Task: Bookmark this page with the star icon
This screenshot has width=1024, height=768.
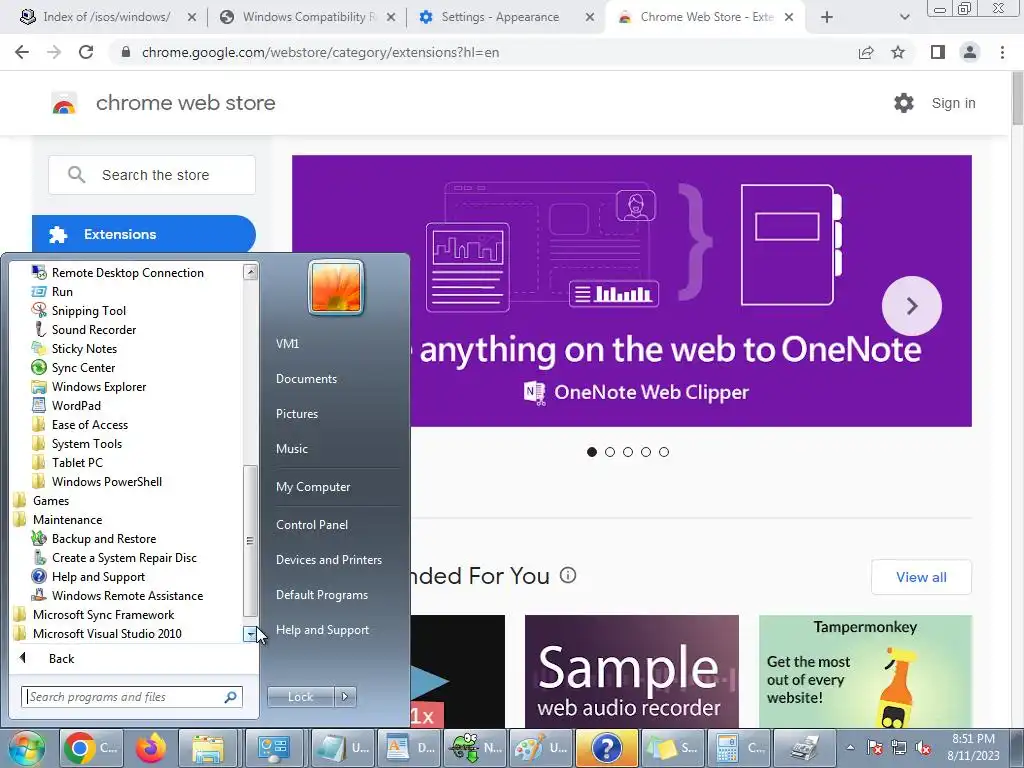Action: click(898, 52)
